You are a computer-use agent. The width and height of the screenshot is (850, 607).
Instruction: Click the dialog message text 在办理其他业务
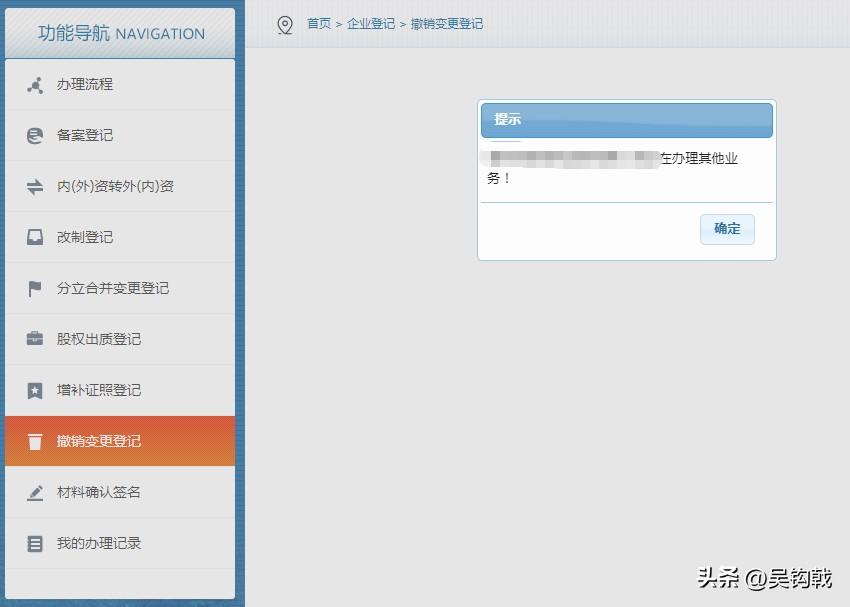tap(613, 168)
